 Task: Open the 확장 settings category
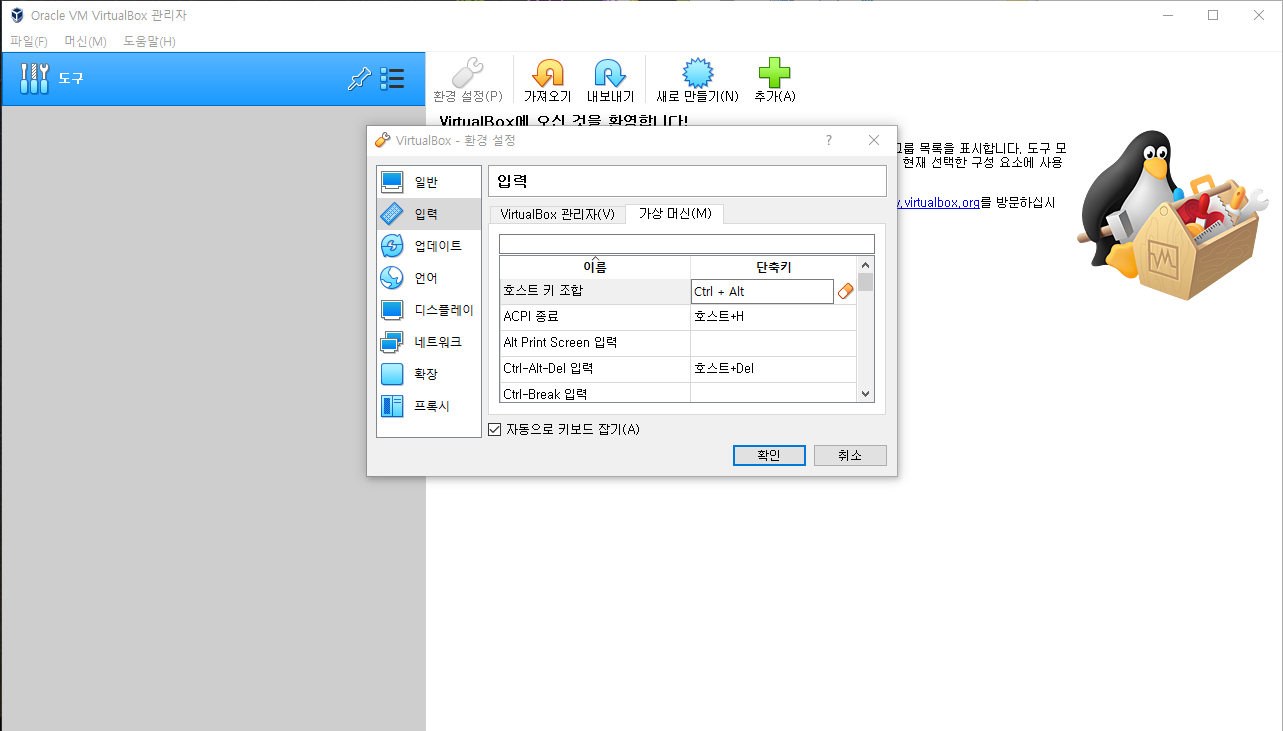(x=428, y=374)
